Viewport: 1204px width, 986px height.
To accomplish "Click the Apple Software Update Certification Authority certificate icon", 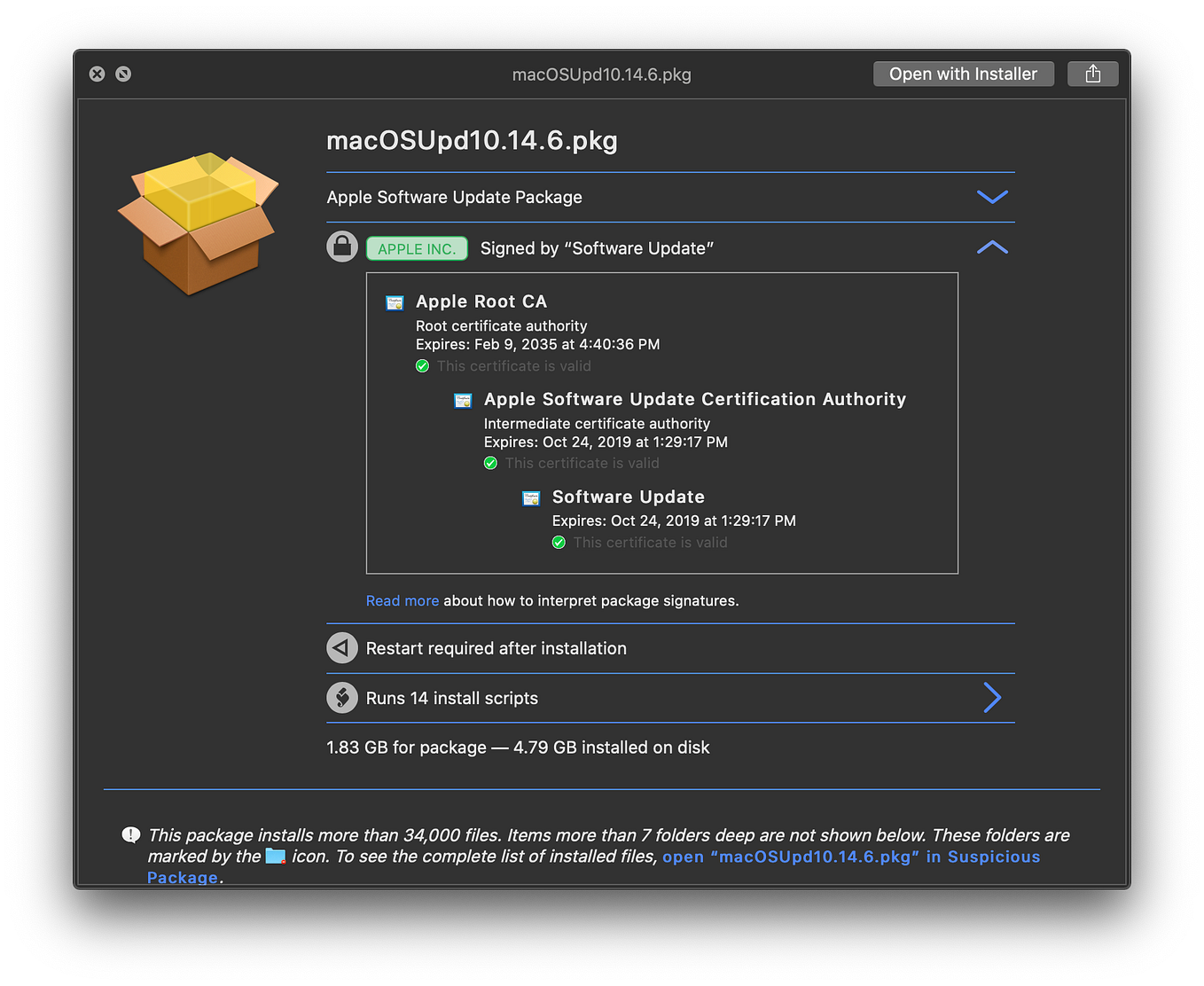I will [x=463, y=401].
